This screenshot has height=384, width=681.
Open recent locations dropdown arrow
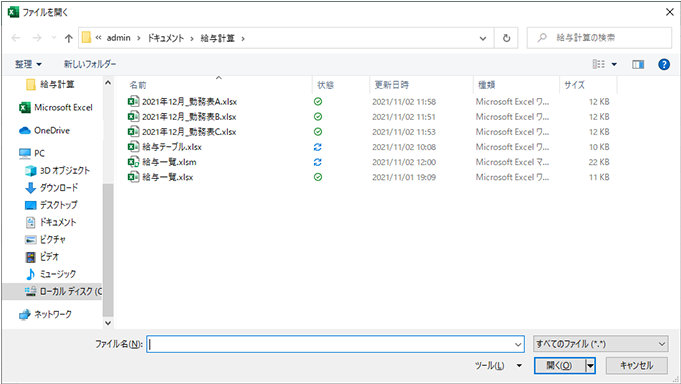[x=54, y=38]
